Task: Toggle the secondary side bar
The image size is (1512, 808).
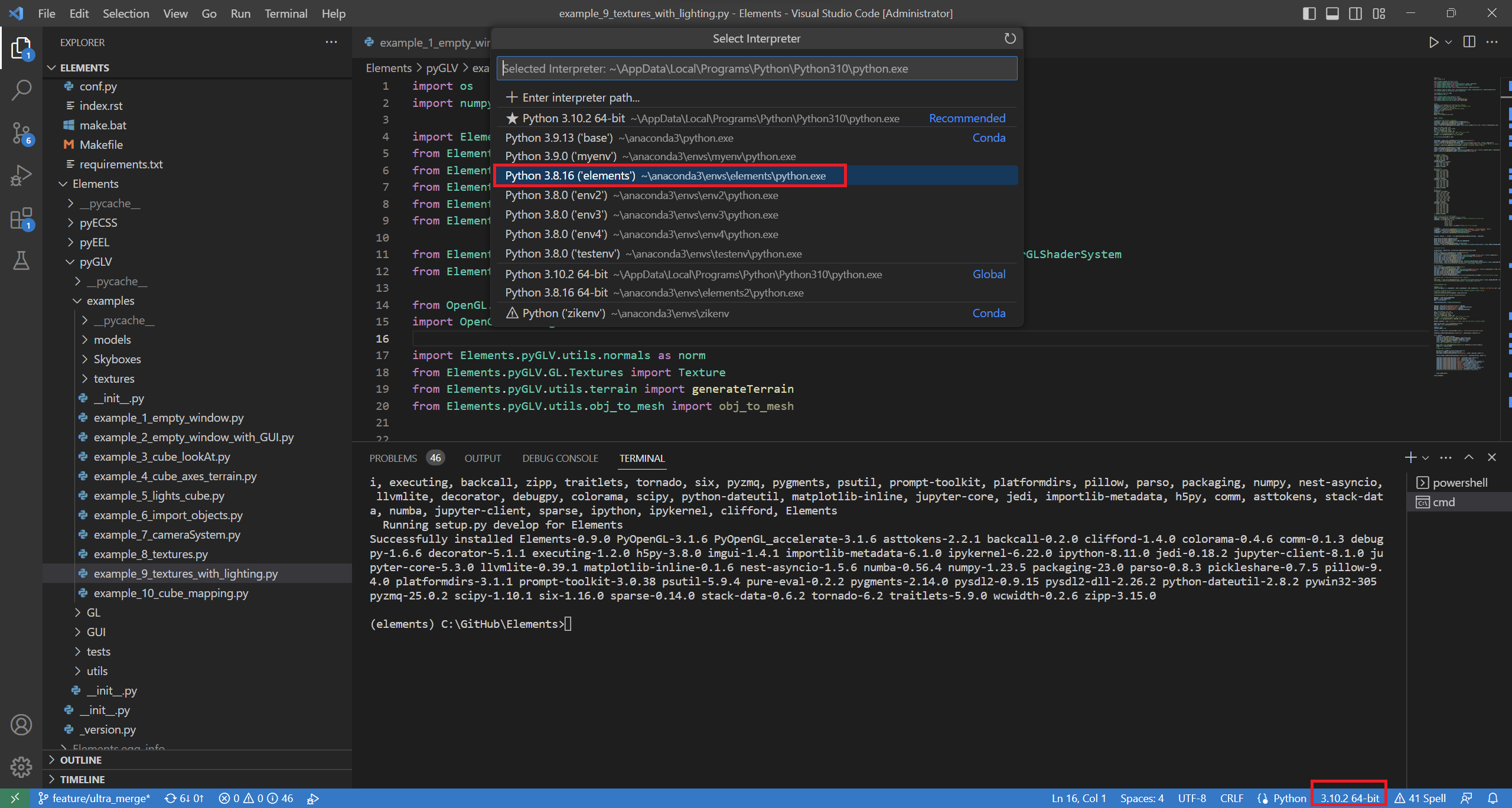Action: point(1355,14)
